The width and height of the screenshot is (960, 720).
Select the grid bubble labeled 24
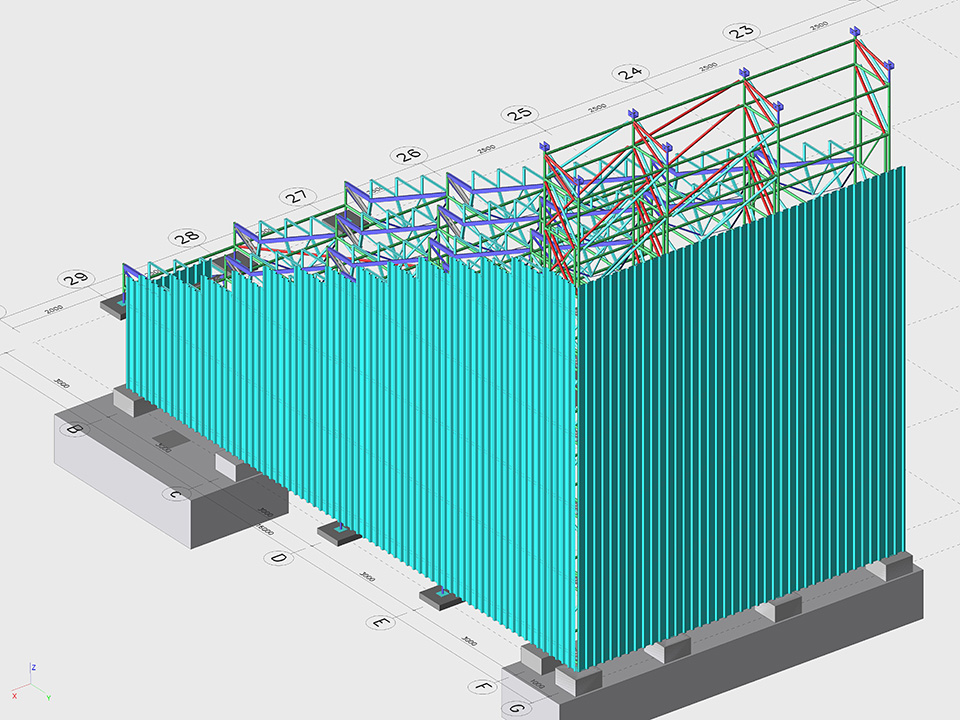[630, 73]
